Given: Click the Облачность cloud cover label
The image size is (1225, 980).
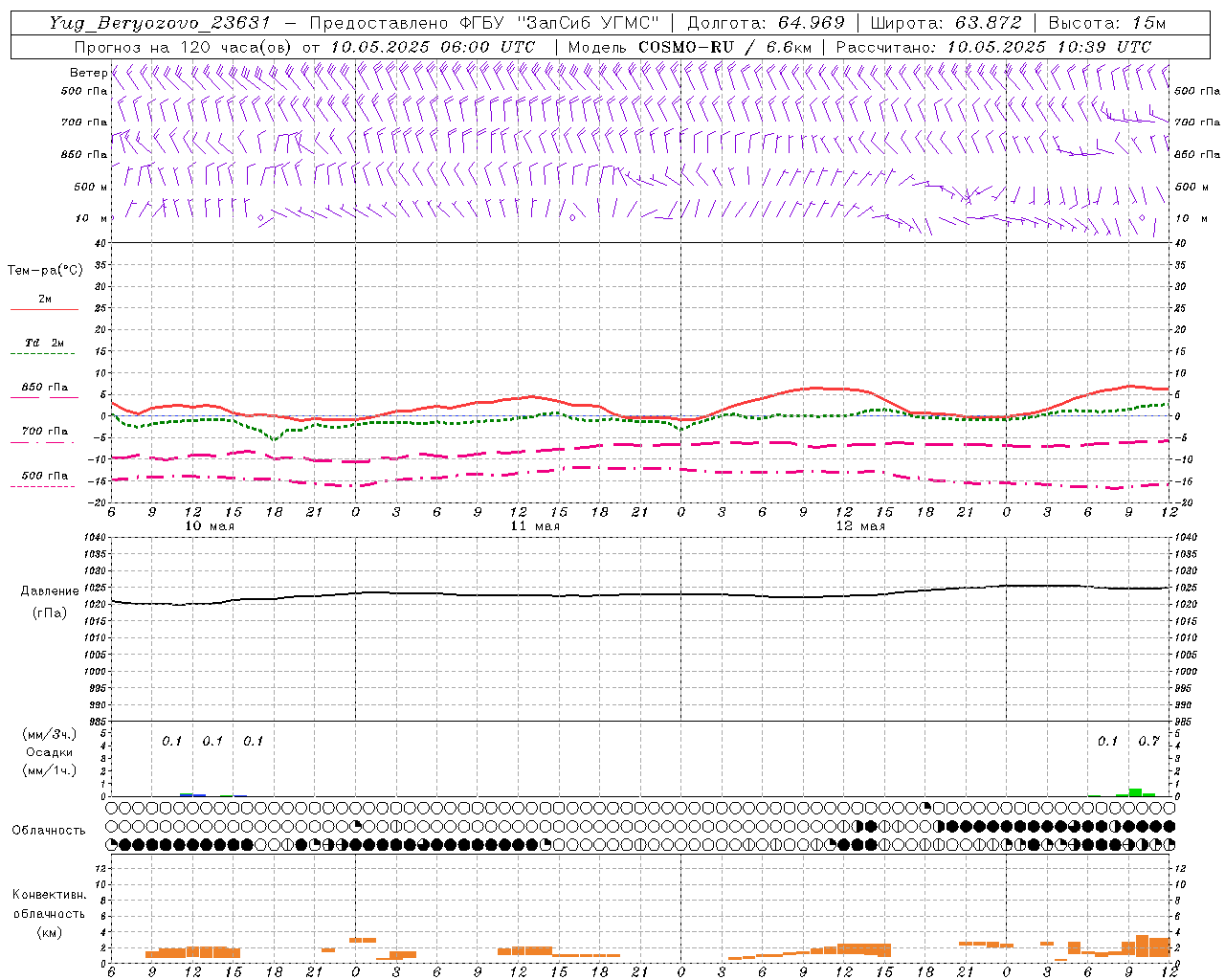Looking at the screenshot, I should (49, 830).
